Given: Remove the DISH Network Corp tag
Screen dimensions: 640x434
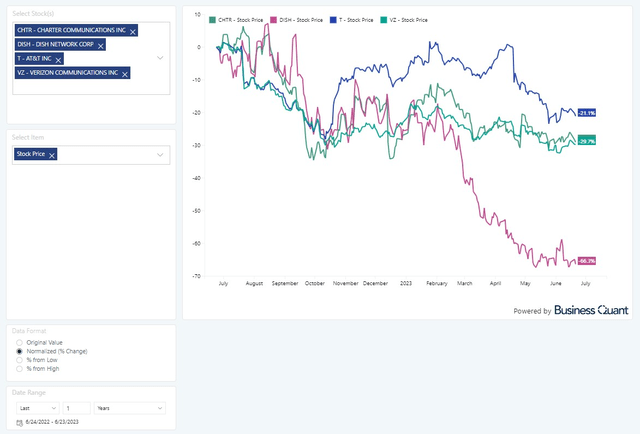Looking at the screenshot, I should point(100,46).
